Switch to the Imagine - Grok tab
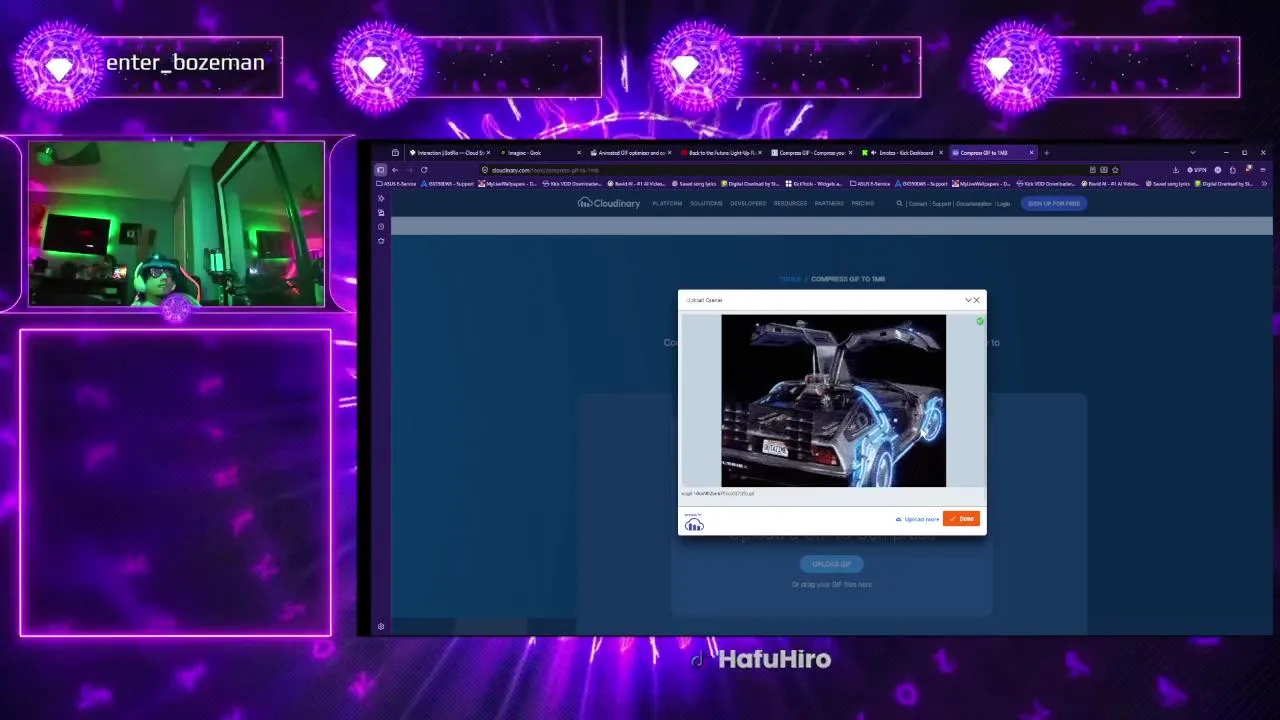1280x720 pixels. [x=540, y=153]
